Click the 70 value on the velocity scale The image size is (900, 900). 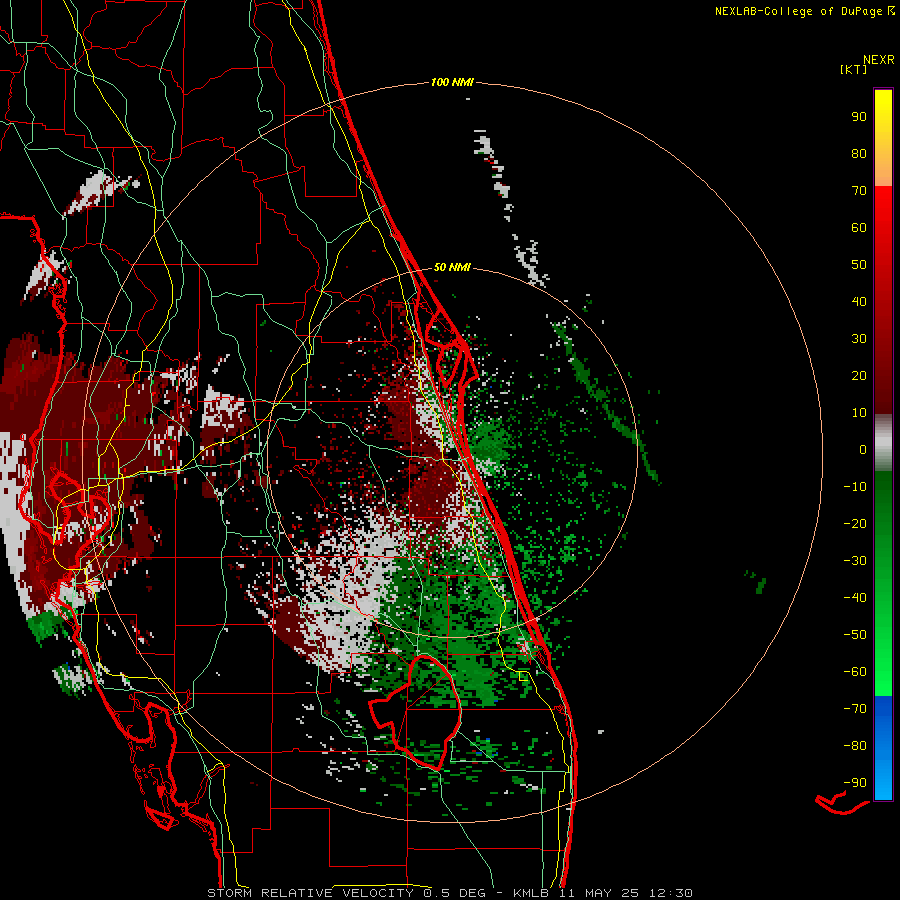(859, 191)
